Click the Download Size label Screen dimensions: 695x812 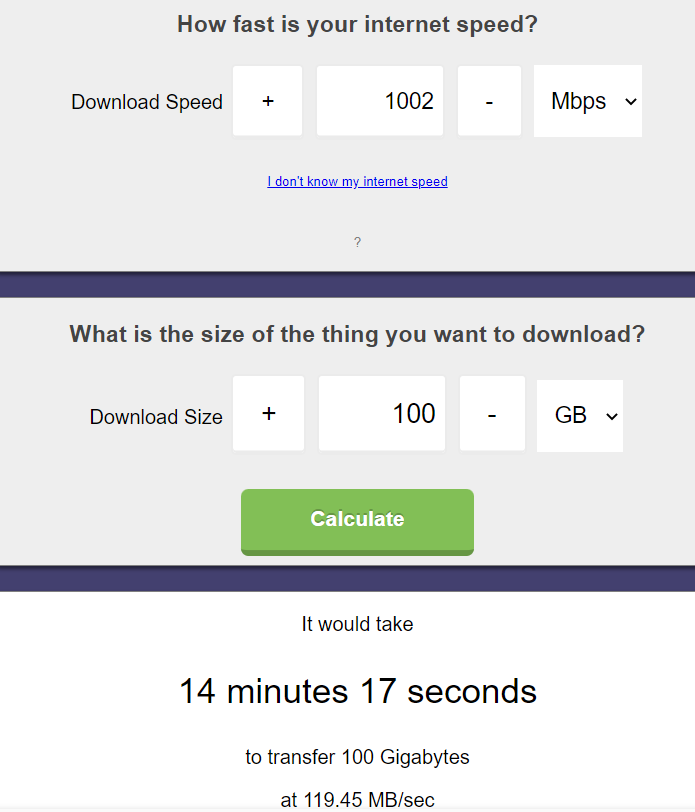156,417
